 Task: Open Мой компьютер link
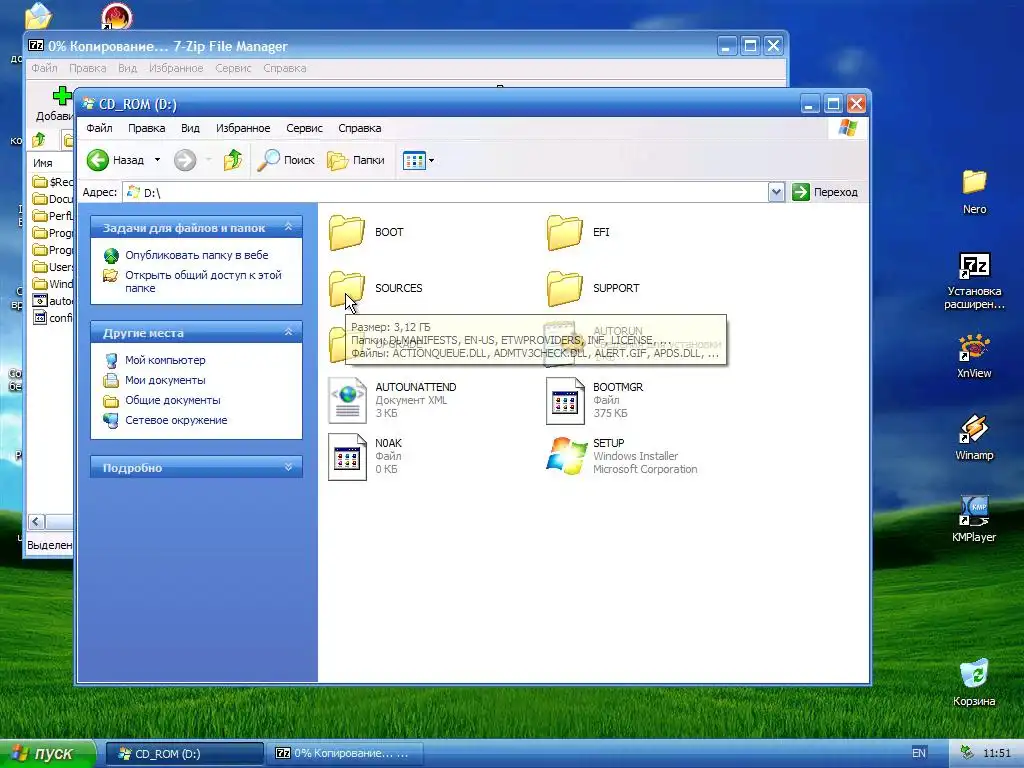pyautogui.click(x=165, y=360)
